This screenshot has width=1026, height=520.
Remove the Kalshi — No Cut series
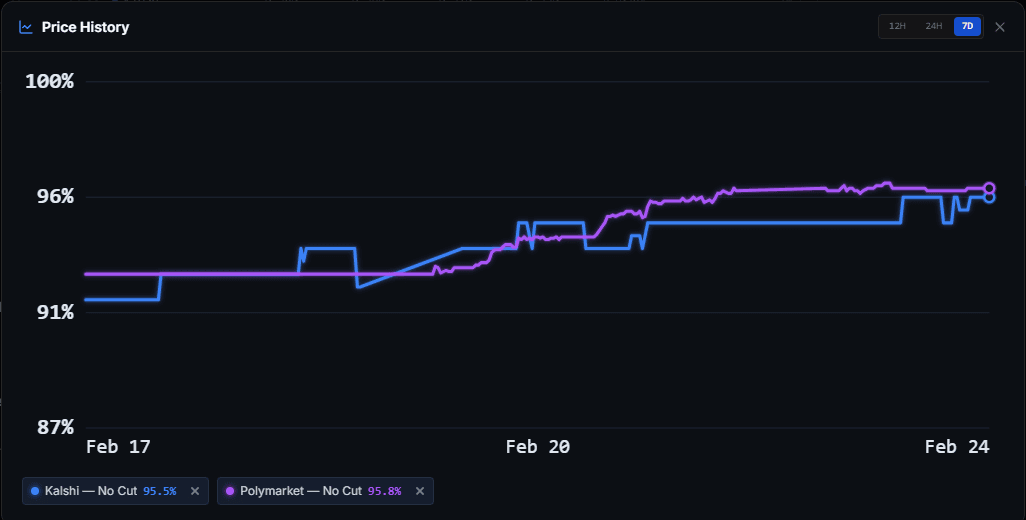pos(194,491)
